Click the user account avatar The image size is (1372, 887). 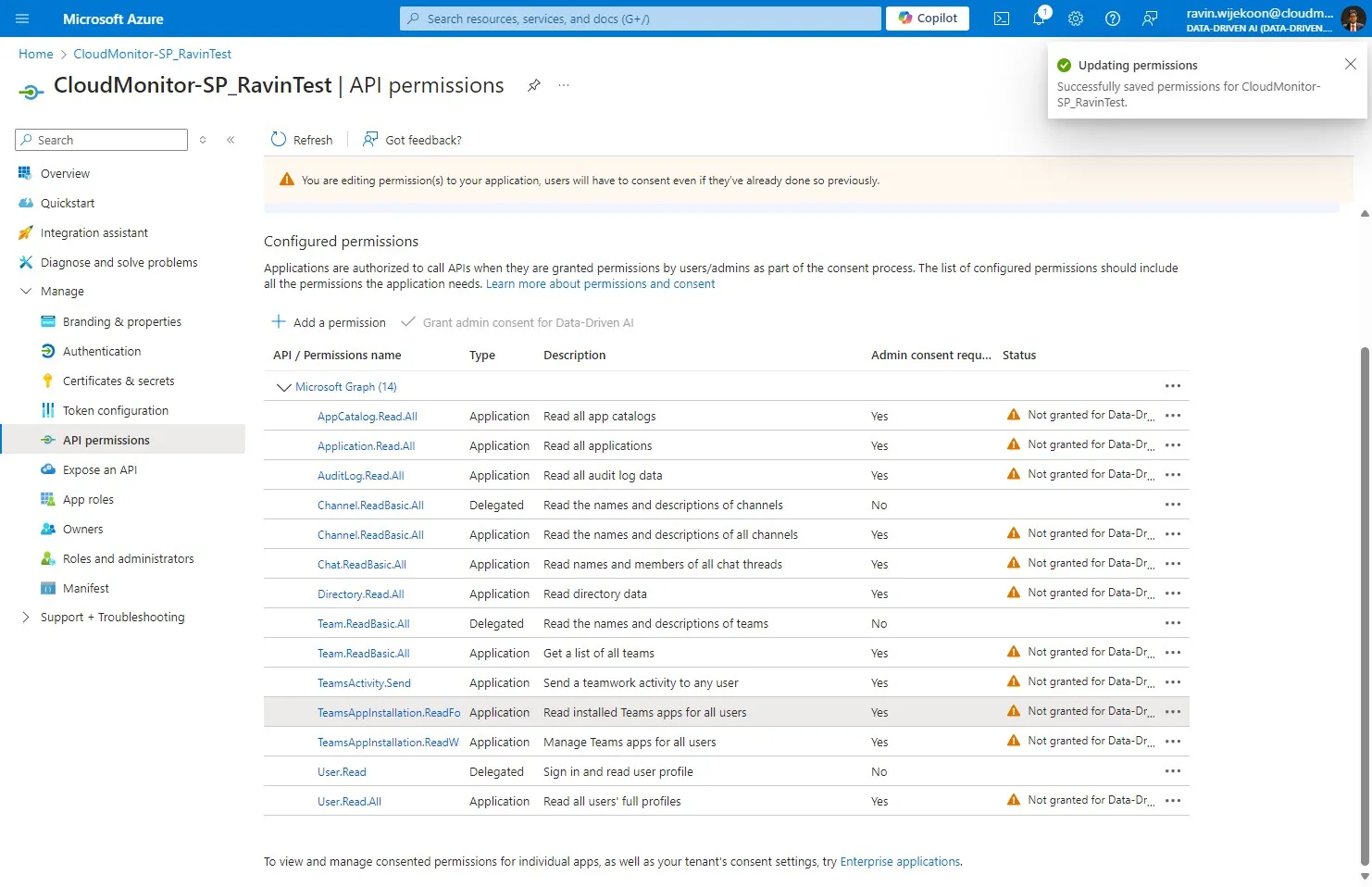coord(1353,19)
